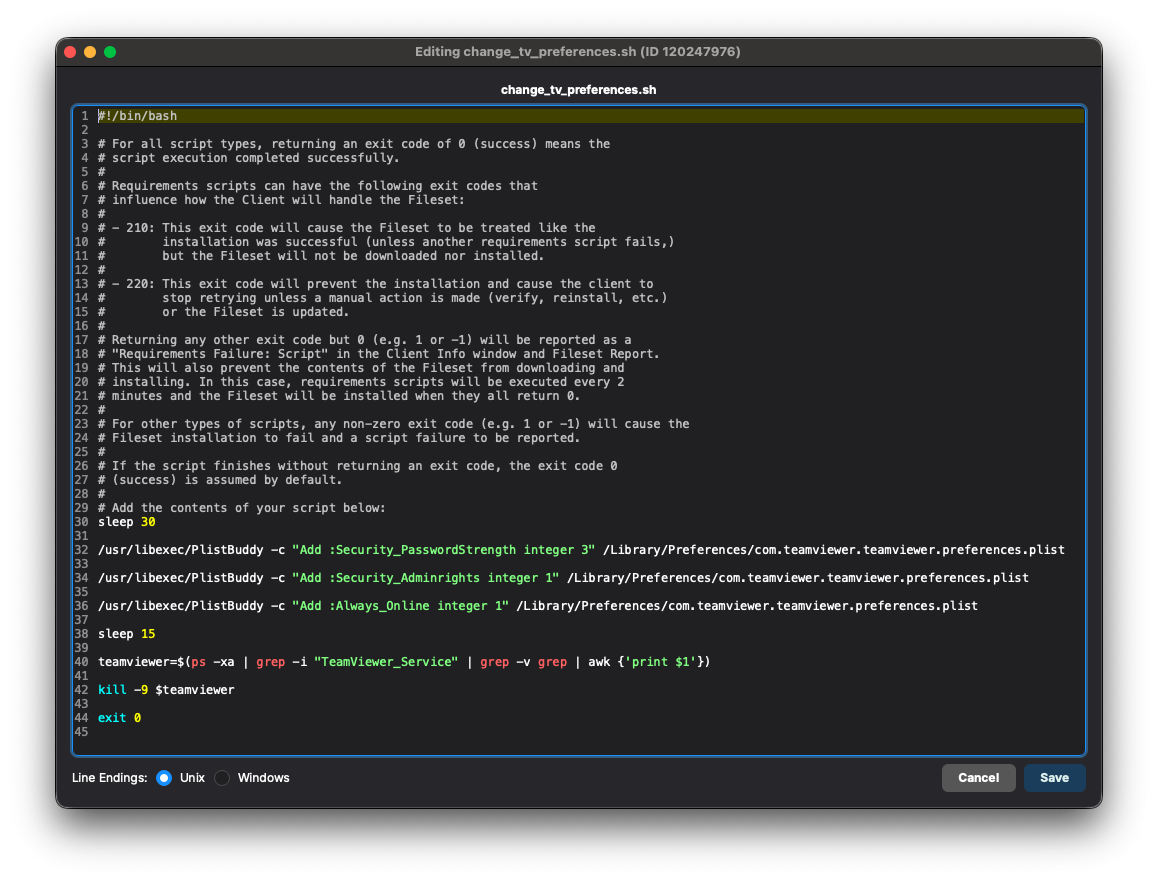Image resolution: width=1158 pixels, height=882 pixels.
Task: Click the Save button
Action: tap(1054, 778)
